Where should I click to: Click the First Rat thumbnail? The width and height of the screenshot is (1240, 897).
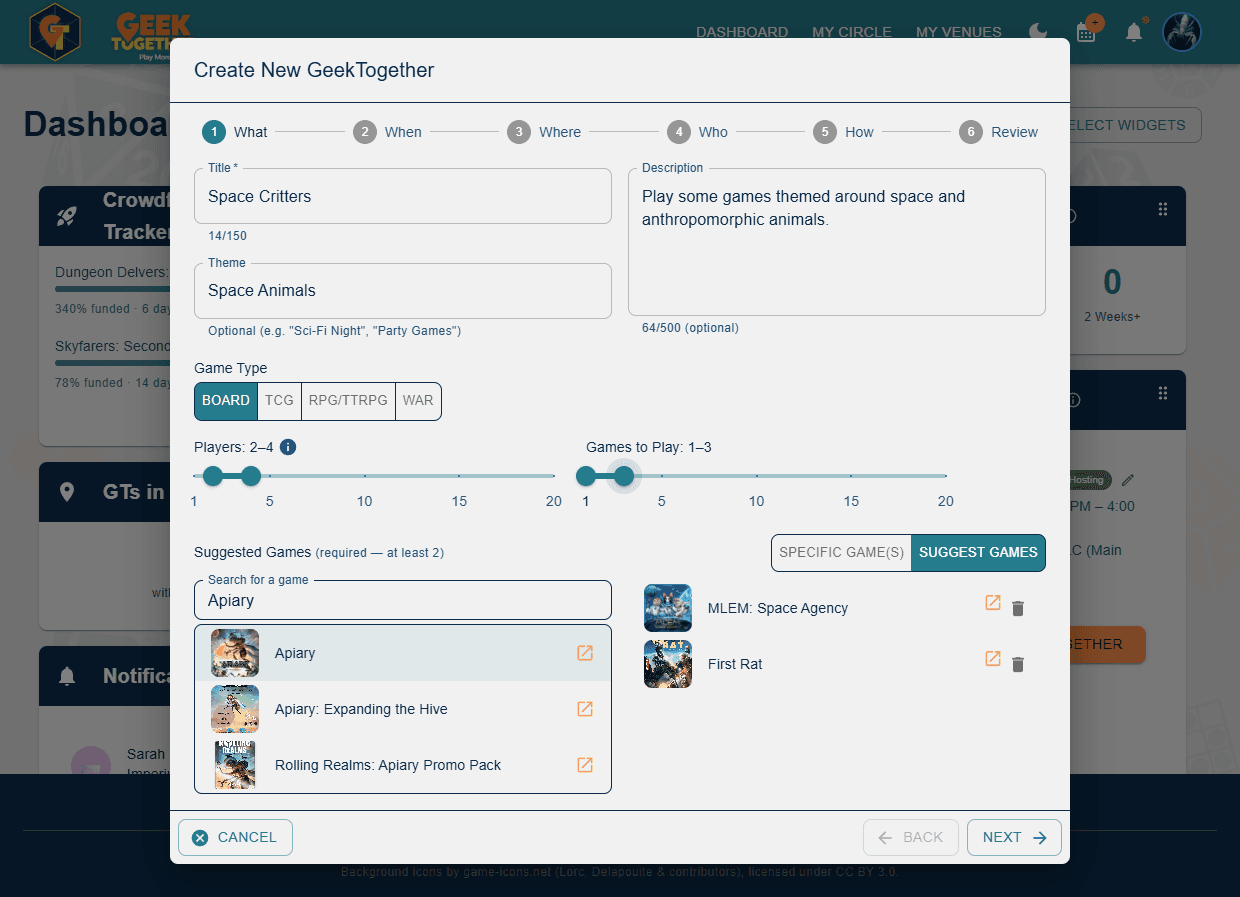tap(668, 664)
